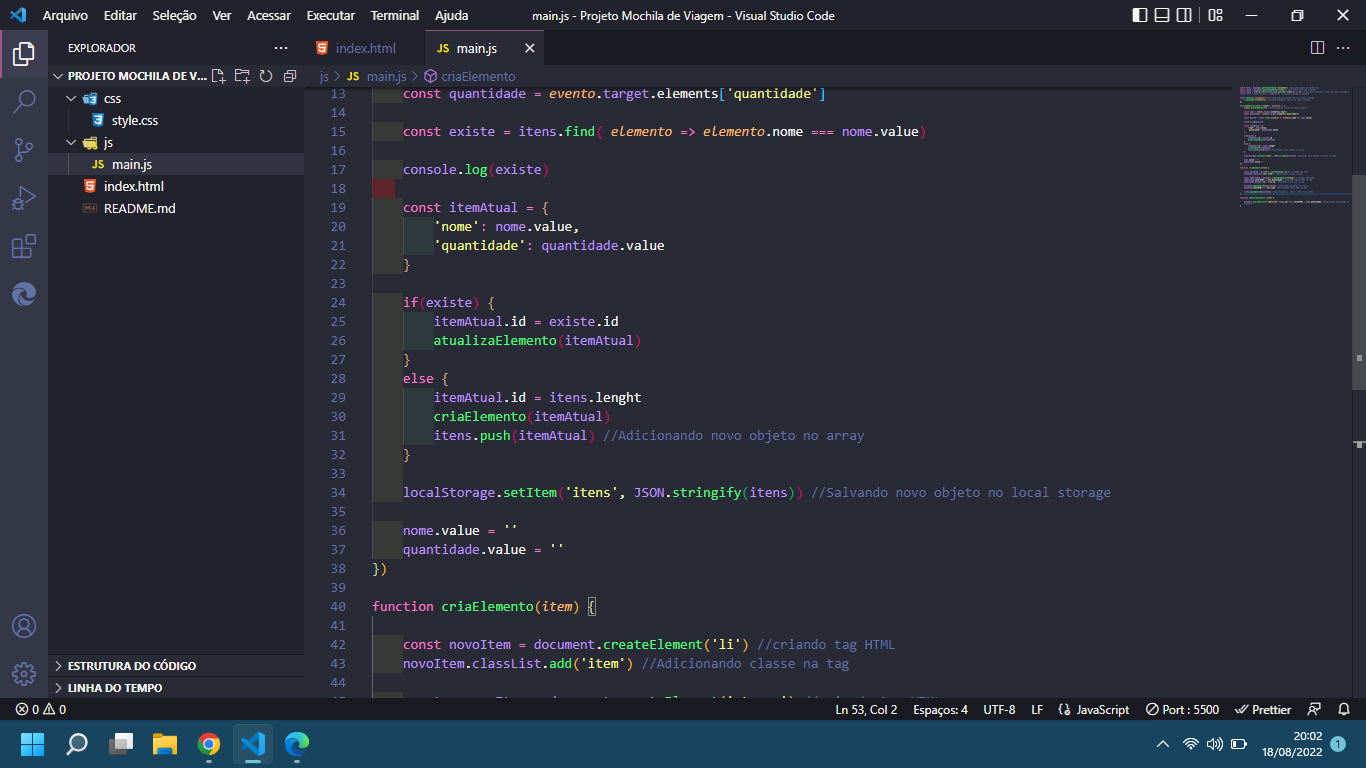Toggle the primary side bar
This screenshot has width=1366, height=768.
click(1140, 15)
